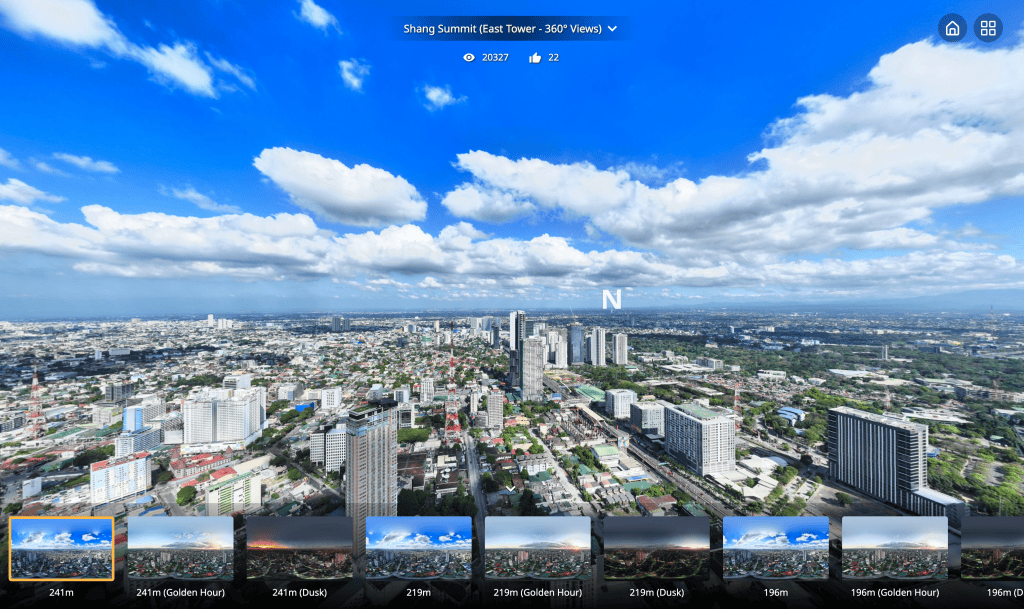Click the "196m (Golden Hour)" caption text
1024x609 pixels.
tap(894, 593)
